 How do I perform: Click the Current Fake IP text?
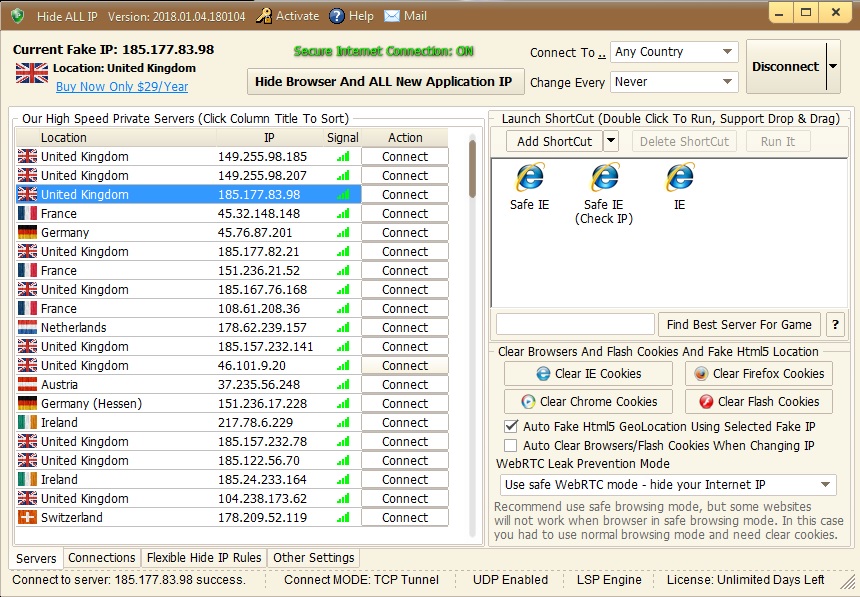113,49
